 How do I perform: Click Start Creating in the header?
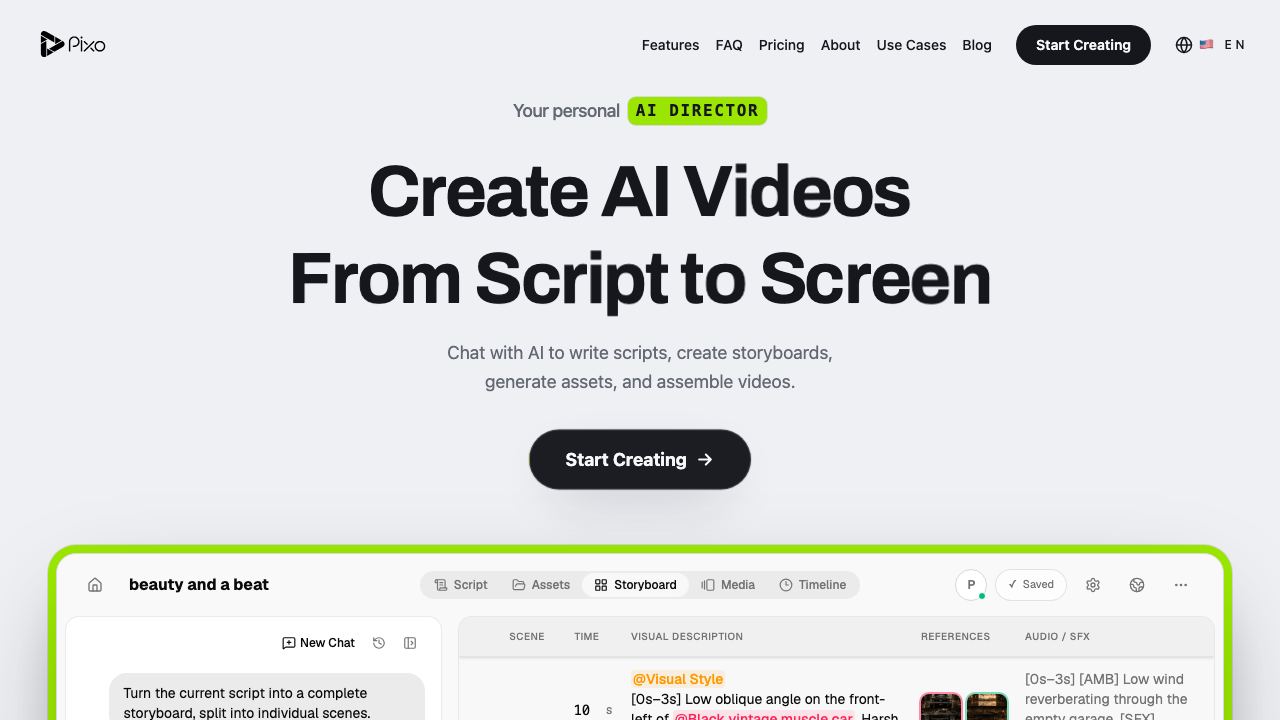(1083, 45)
